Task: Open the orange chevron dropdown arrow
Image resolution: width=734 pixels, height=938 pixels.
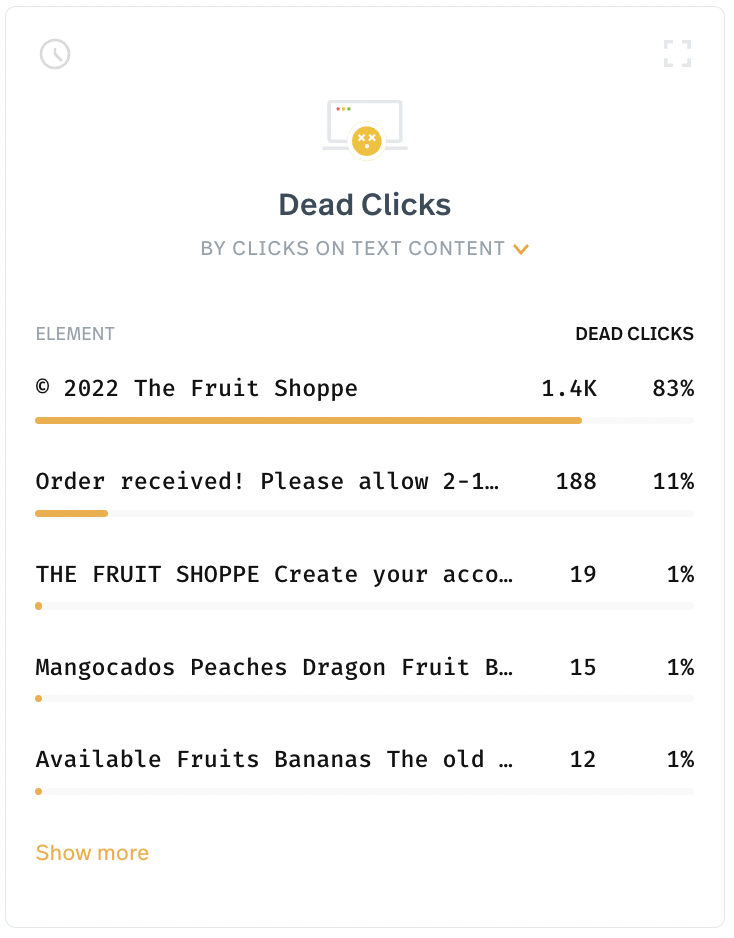Action: tap(521, 249)
